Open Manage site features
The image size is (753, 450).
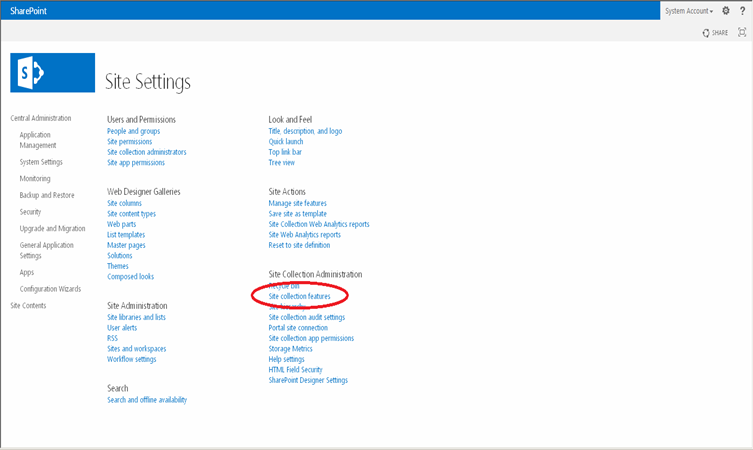[x=297, y=203]
